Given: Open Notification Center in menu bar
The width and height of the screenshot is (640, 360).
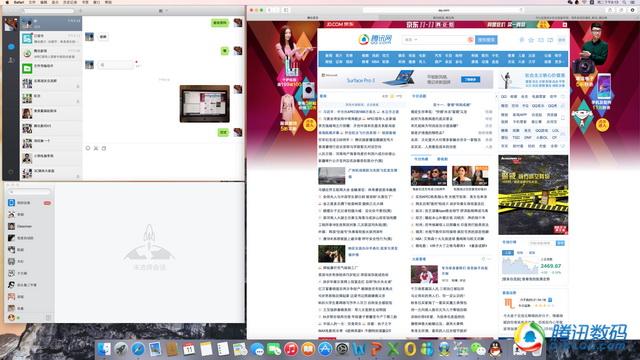Looking at the screenshot, I should click(x=633, y=2).
